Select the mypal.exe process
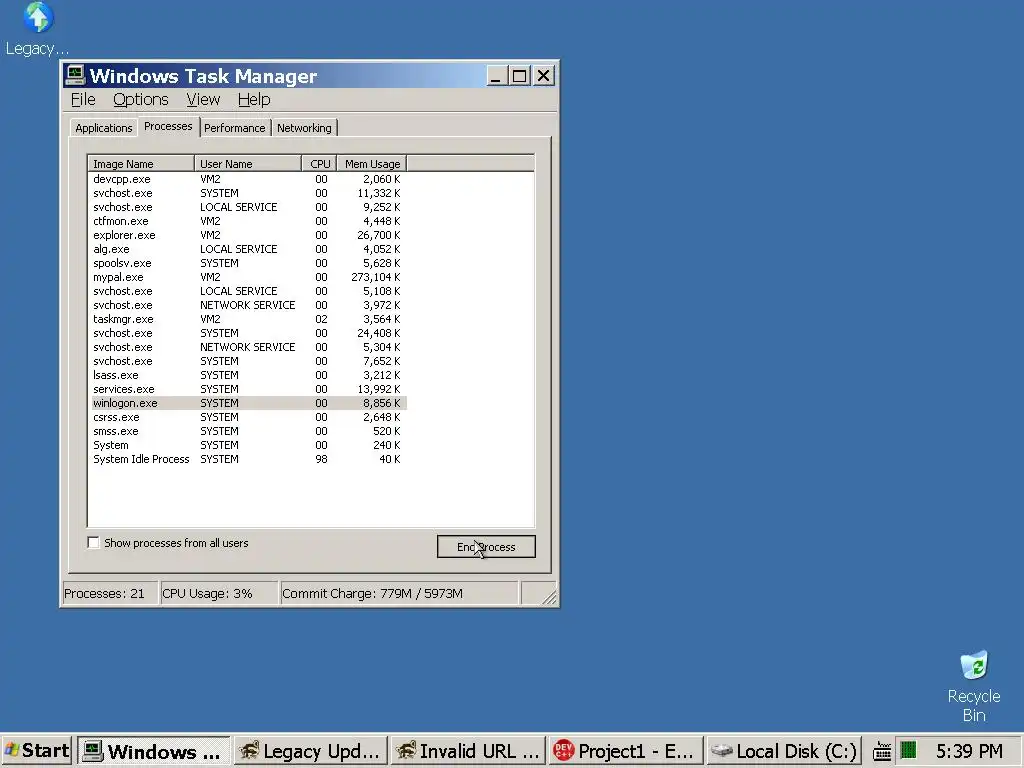The width and height of the screenshot is (1024, 768). coord(248,277)
